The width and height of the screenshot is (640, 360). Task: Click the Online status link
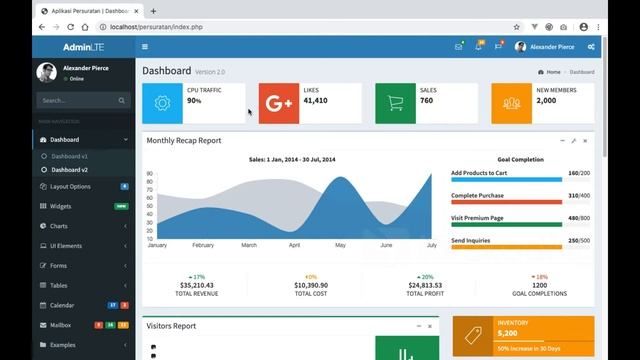point(74,79)
